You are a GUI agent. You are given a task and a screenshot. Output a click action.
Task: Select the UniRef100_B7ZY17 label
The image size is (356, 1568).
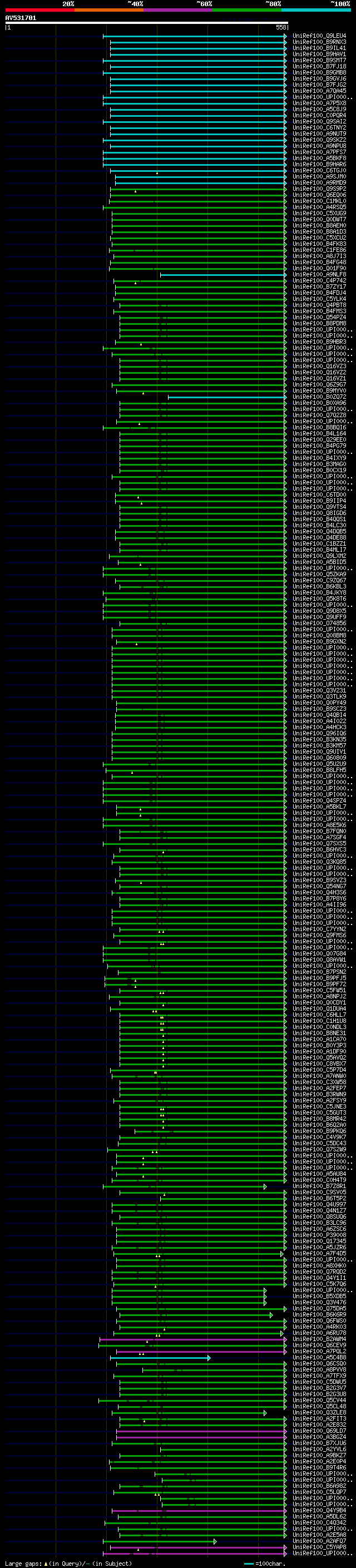point(319,286)
